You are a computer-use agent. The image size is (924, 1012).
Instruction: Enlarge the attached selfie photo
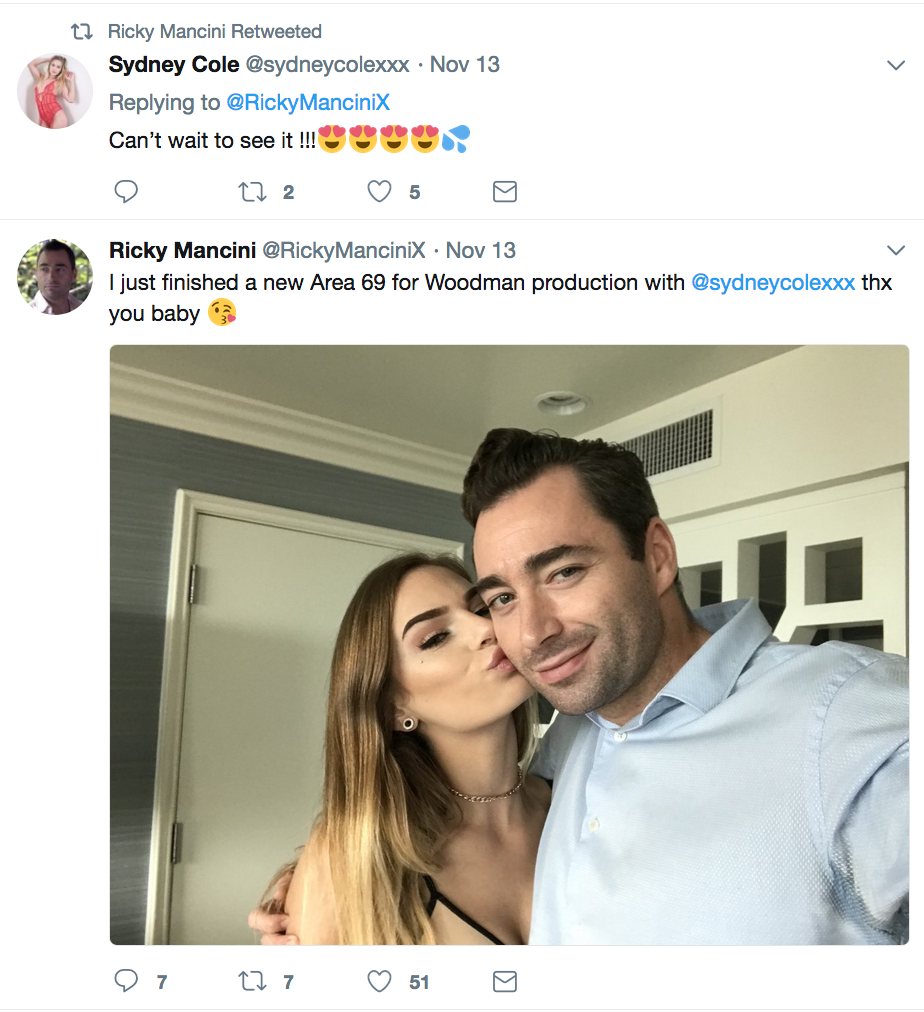tap(509, 645)
